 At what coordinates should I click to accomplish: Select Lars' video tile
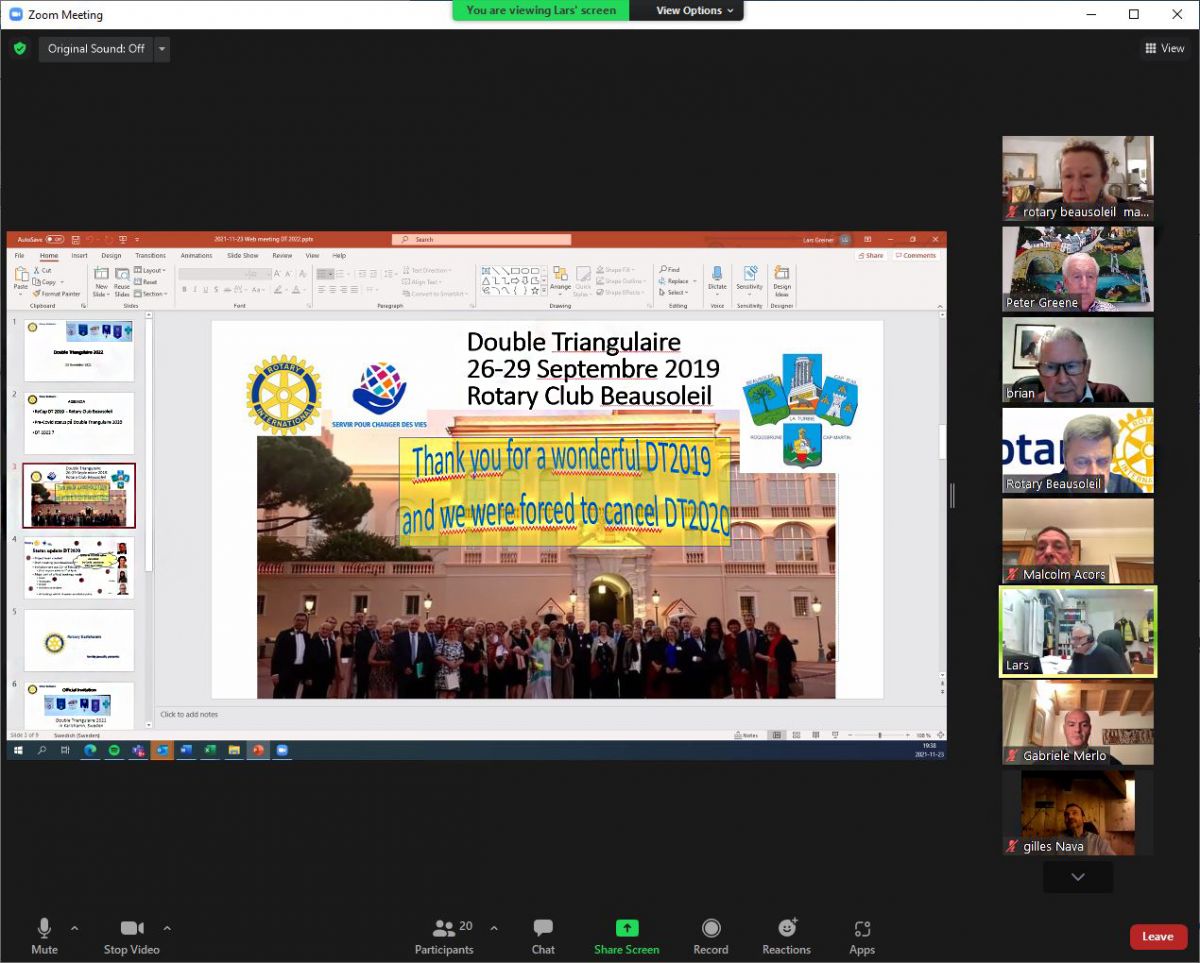[1078, 632]
